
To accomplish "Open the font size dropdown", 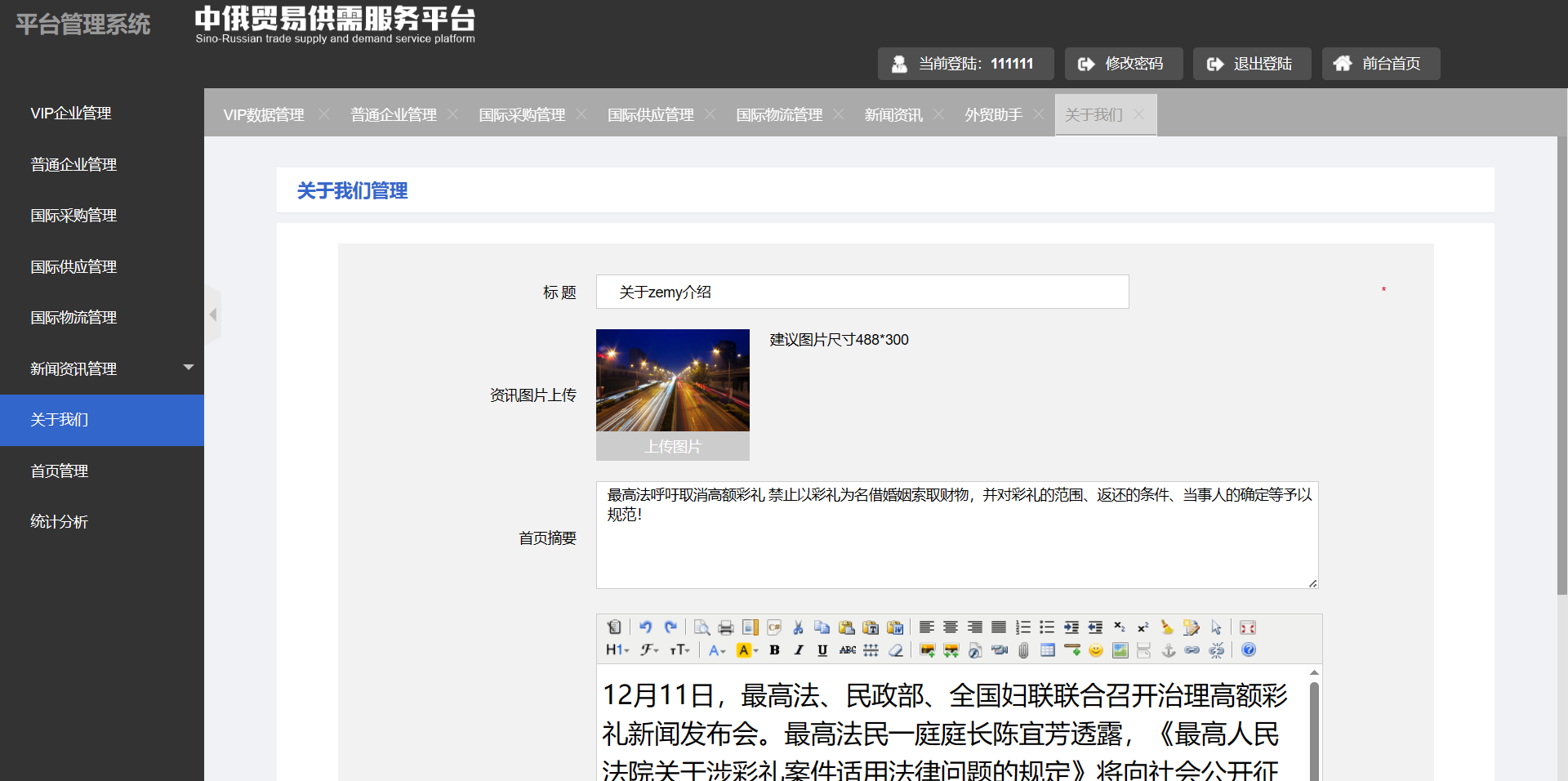I will click(x=679, y=650).
